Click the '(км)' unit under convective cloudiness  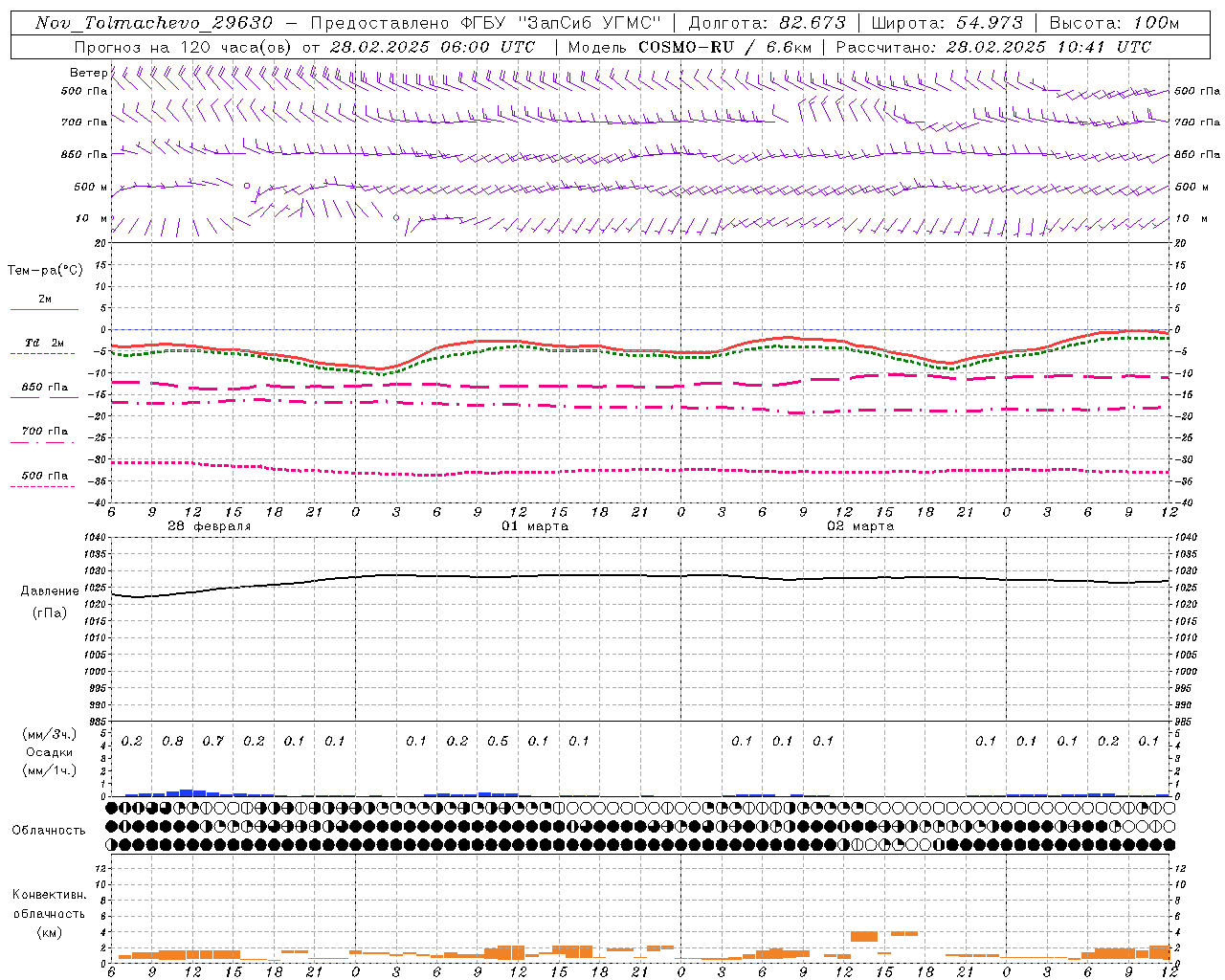[x=50, y=932]
